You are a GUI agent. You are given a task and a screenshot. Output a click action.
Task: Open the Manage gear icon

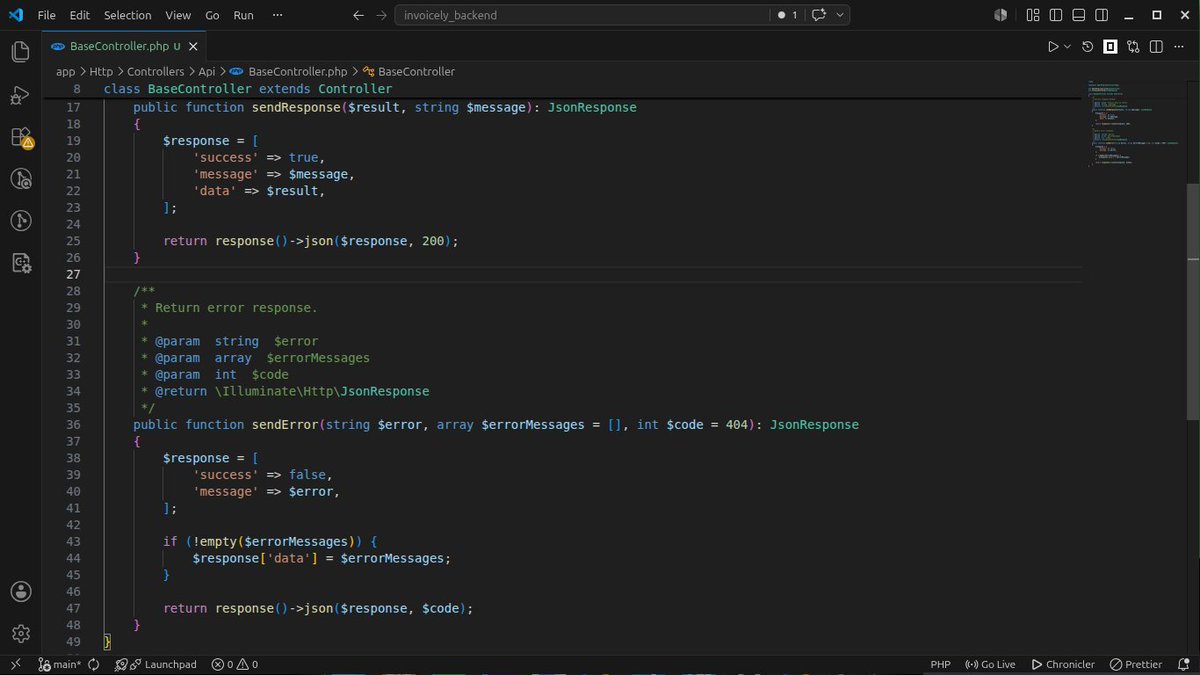(x=21, y=633)
